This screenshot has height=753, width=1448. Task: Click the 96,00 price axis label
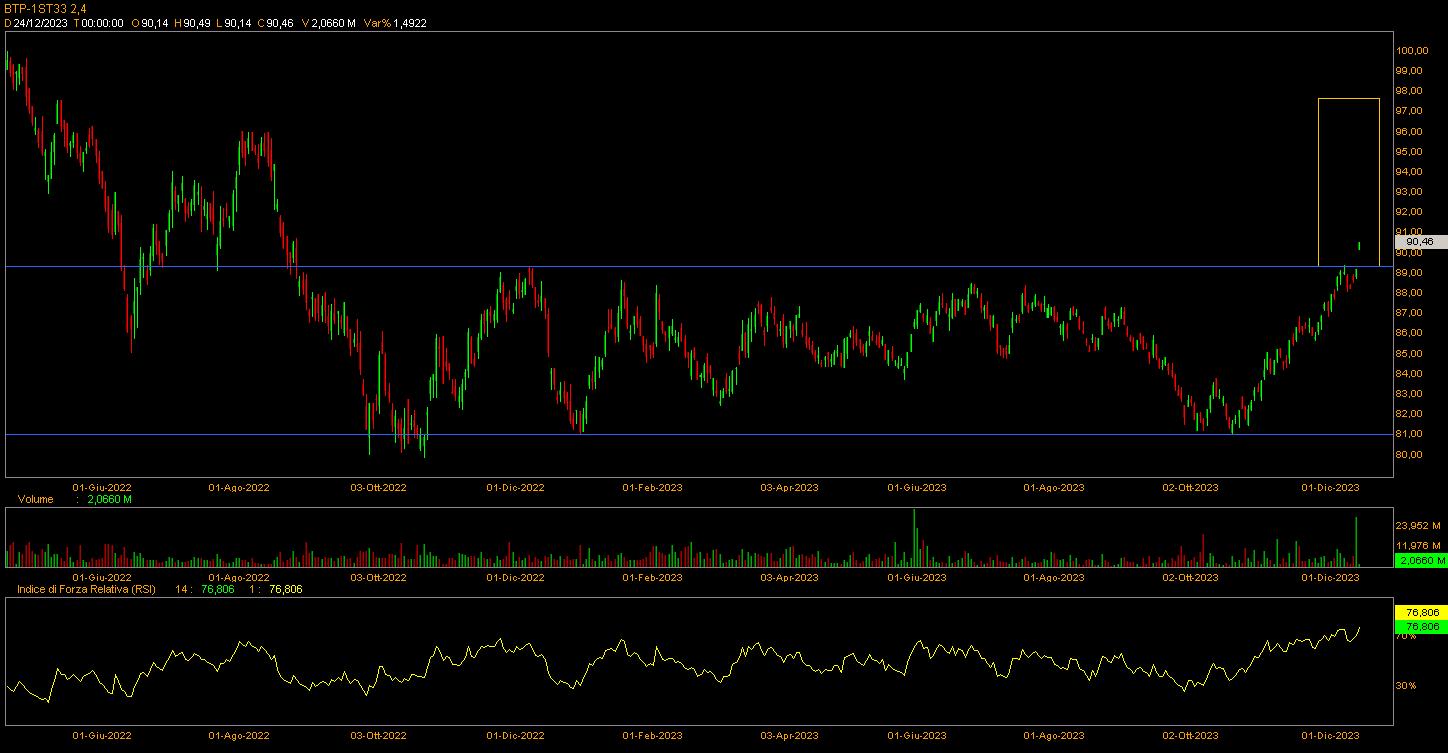[1410, 132]
